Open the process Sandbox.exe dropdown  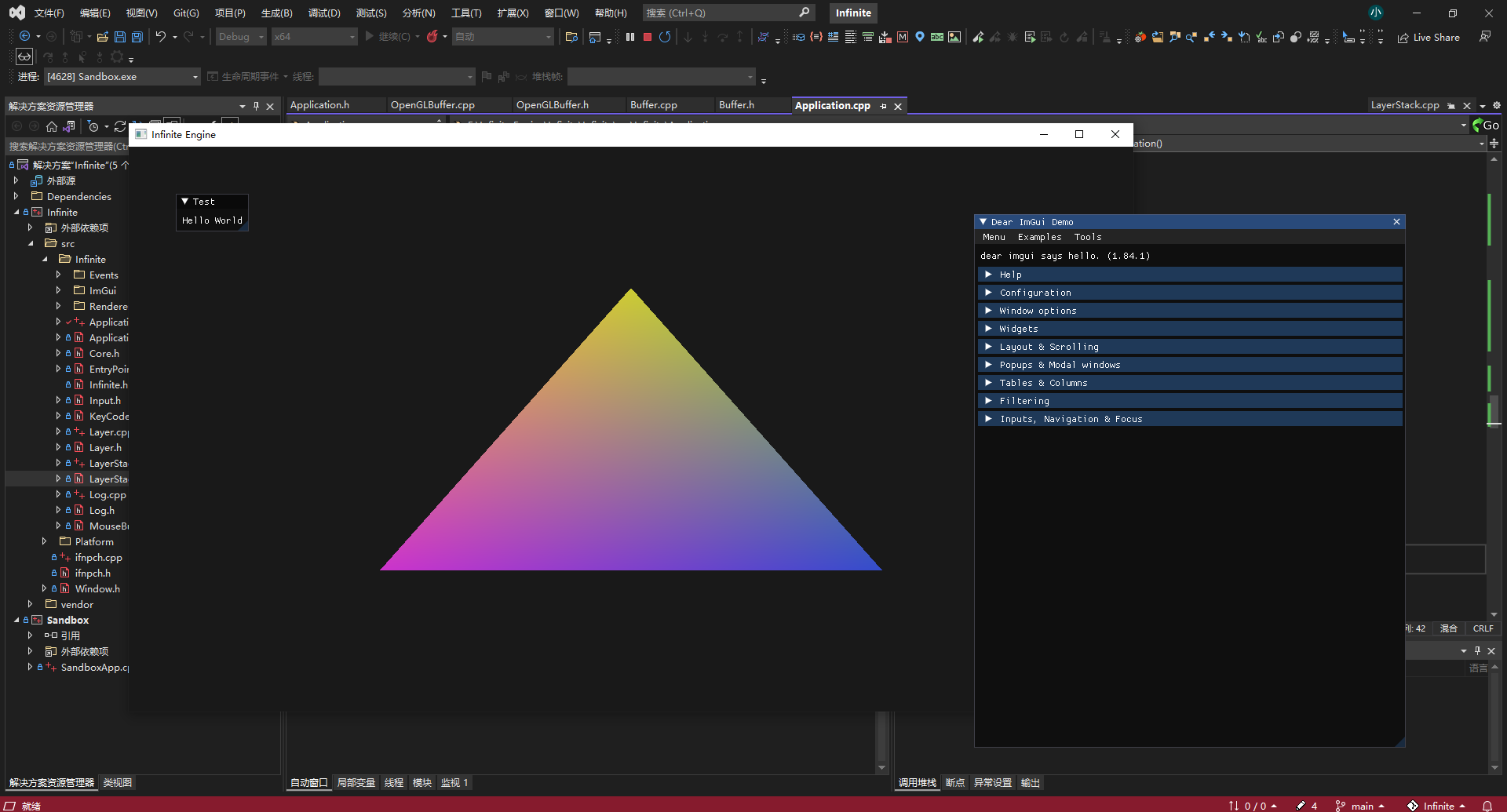tap(122, 76)
